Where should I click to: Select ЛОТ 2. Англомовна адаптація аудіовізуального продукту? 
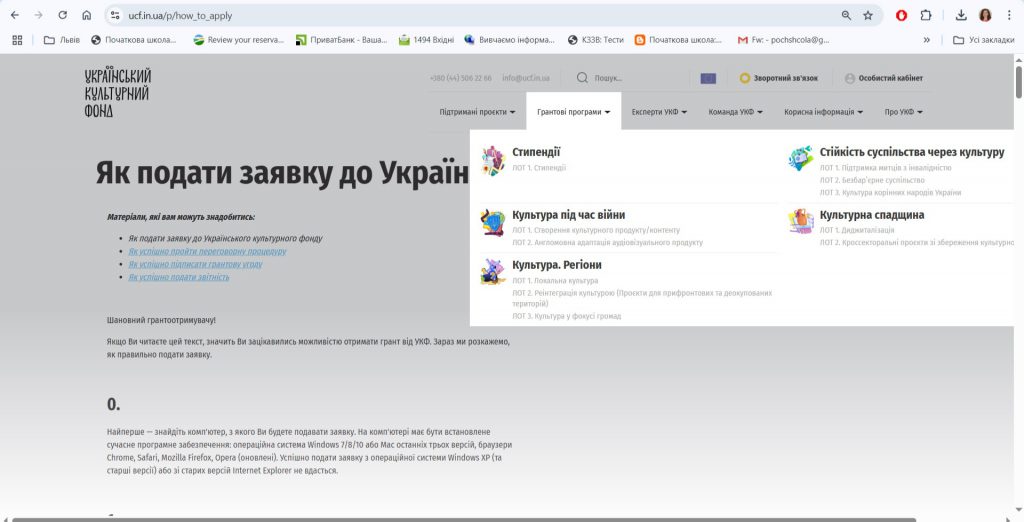607,242
